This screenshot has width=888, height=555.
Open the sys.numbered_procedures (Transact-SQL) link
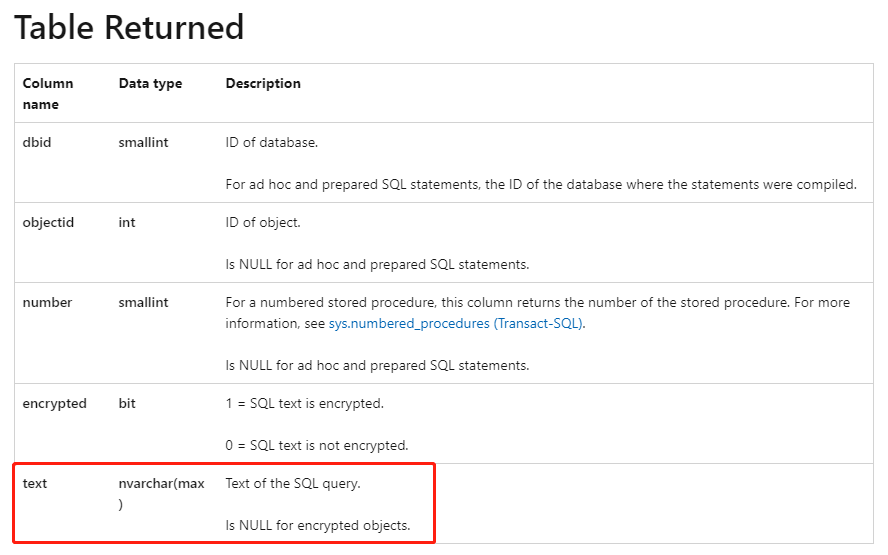[x=455, y=324]
